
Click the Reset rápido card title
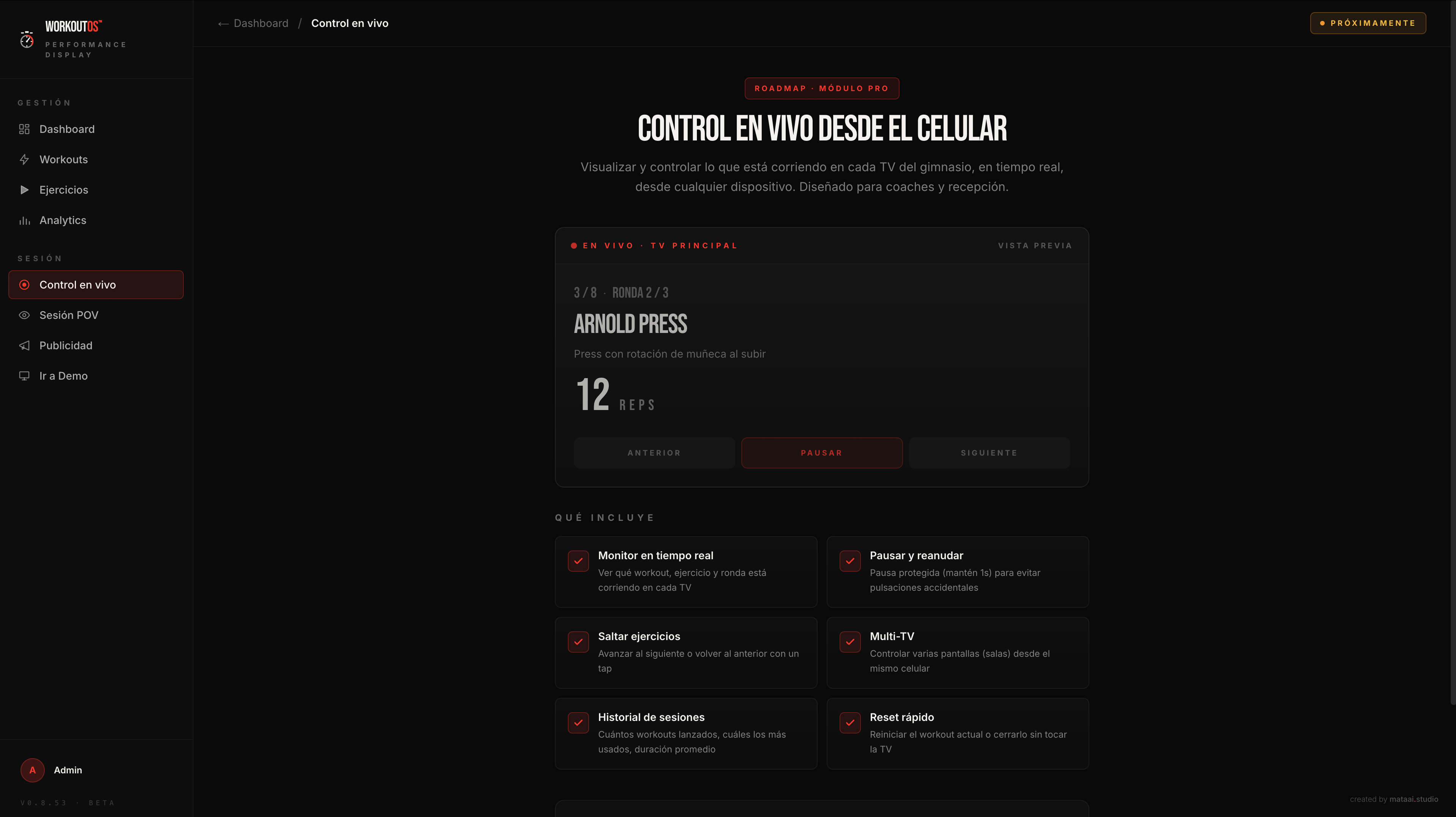(x=901, y=718)
